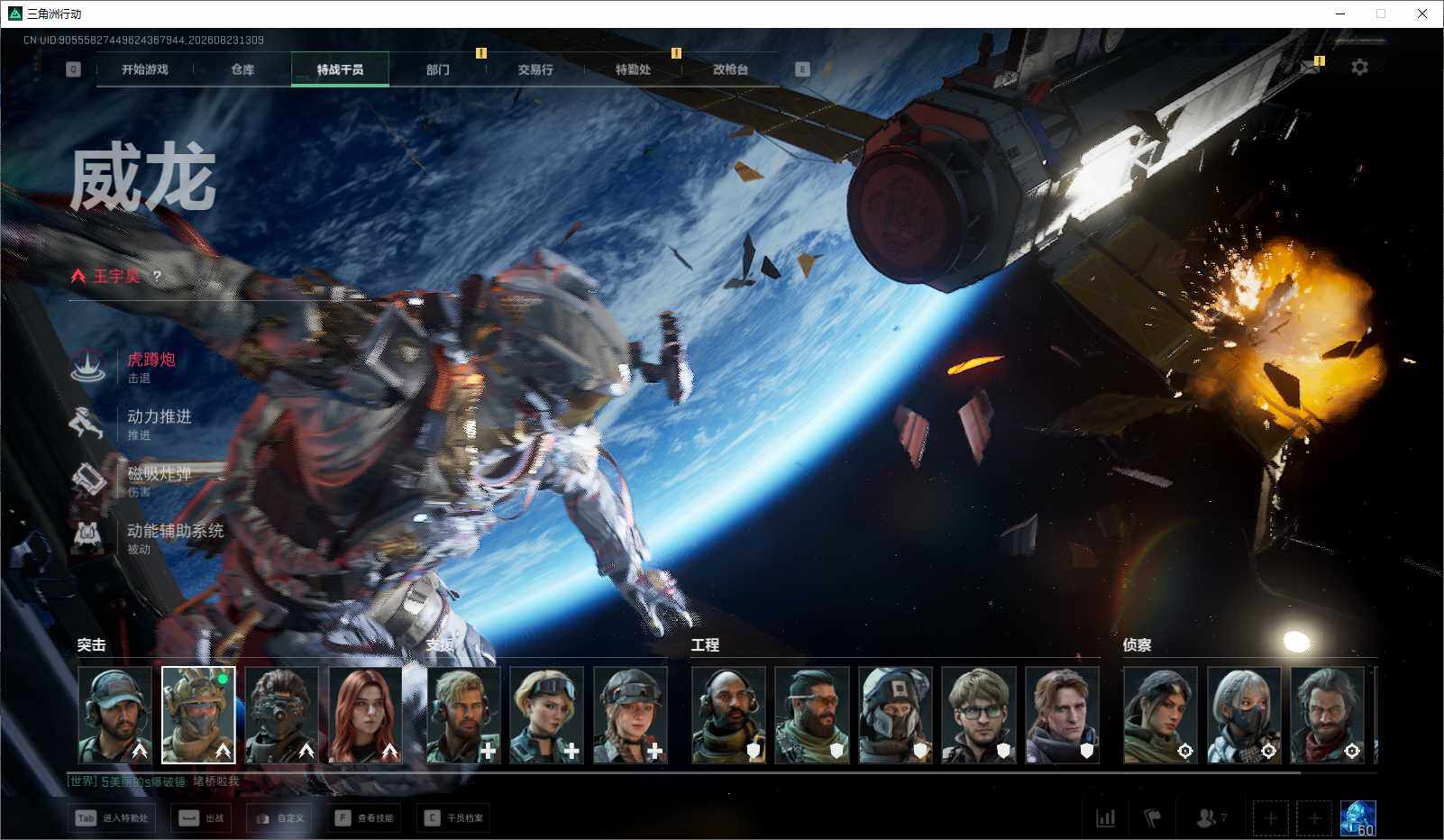
Task: Select the red-haired female assault operator
Action: coord(365,715)
